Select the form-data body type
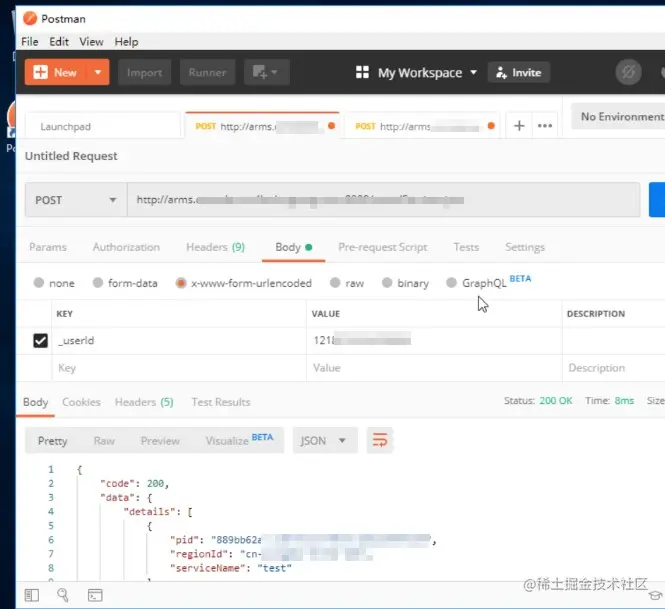665x609 pixels. pos(98,282)
